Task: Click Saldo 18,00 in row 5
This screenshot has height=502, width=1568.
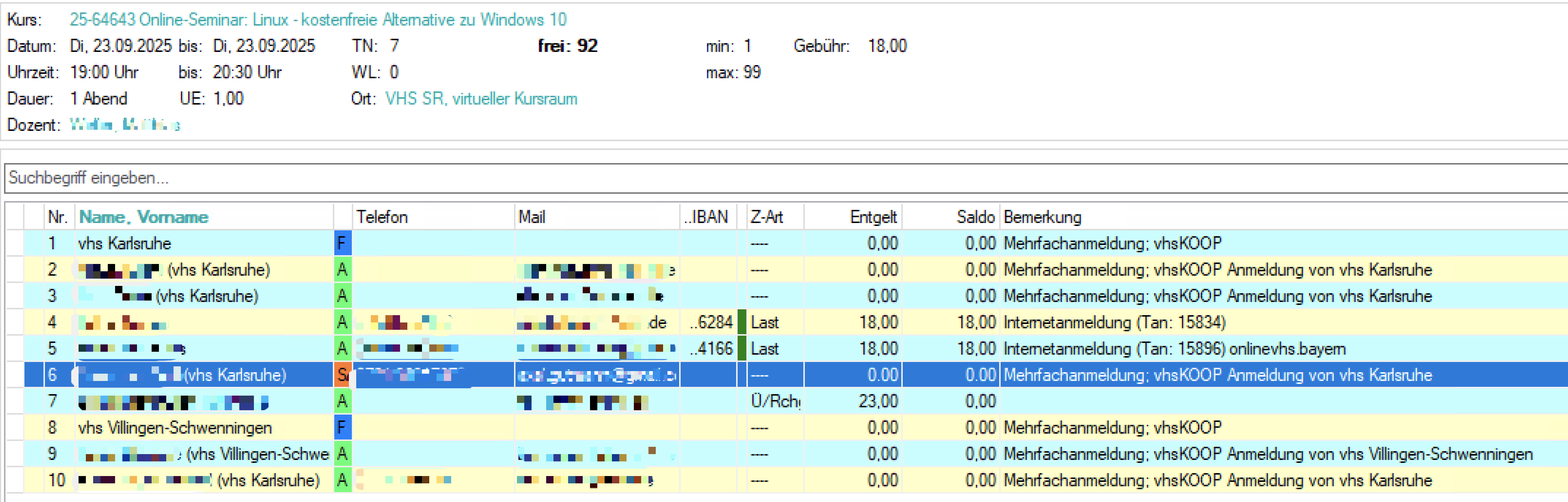Action: point(976,348)
